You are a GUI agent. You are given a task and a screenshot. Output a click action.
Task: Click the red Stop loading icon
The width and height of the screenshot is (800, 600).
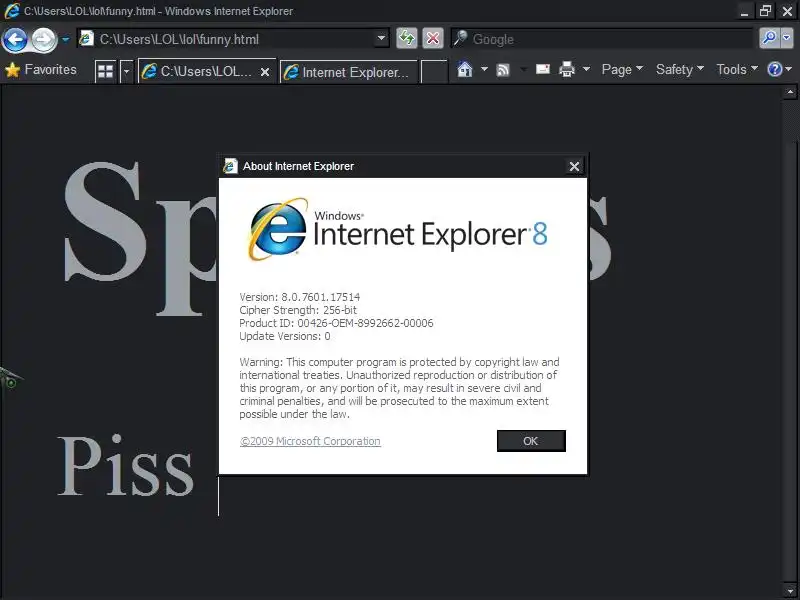(433, 38)
